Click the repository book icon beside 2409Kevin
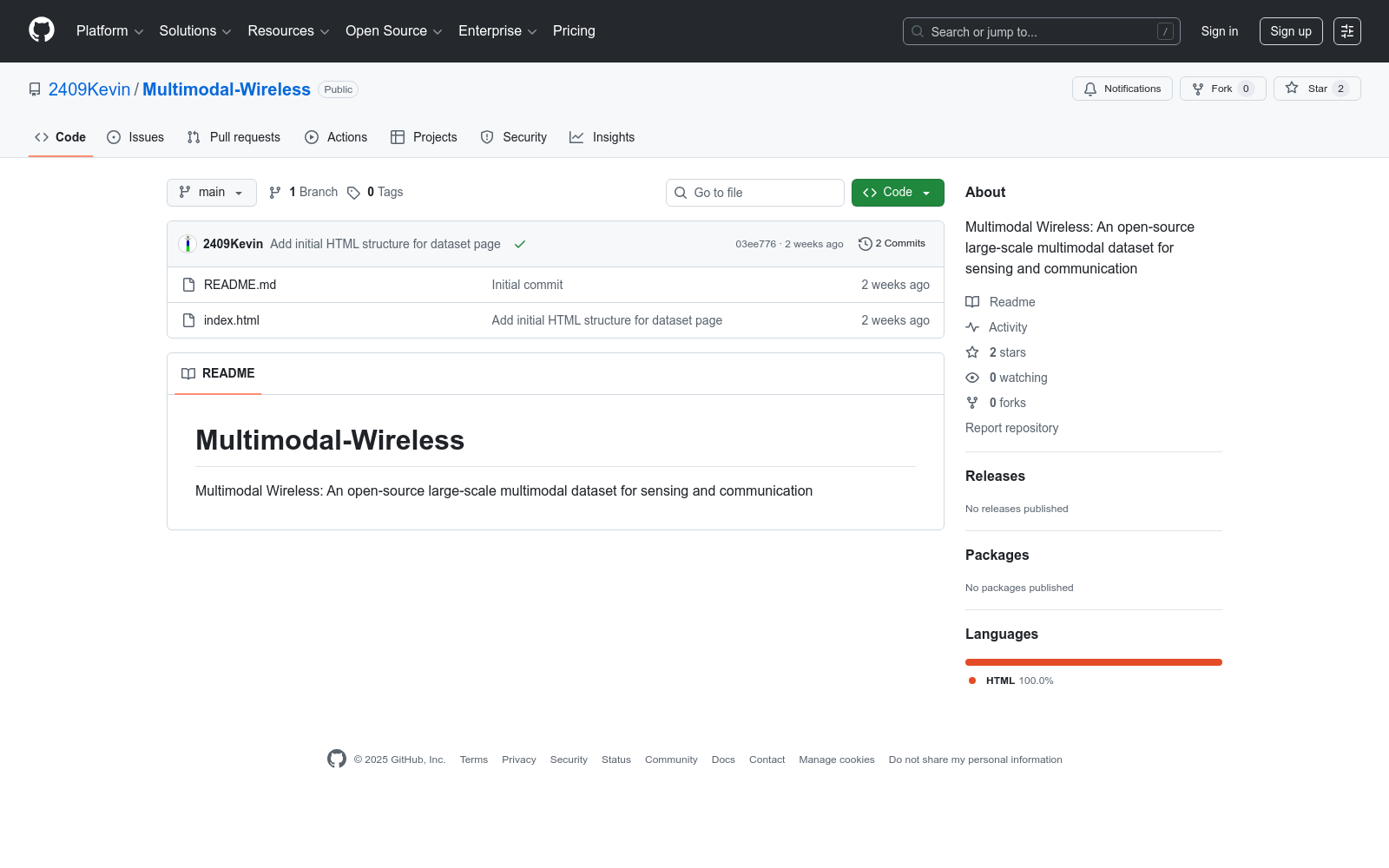Screen dimensions: 1389x868 [35, 89]
